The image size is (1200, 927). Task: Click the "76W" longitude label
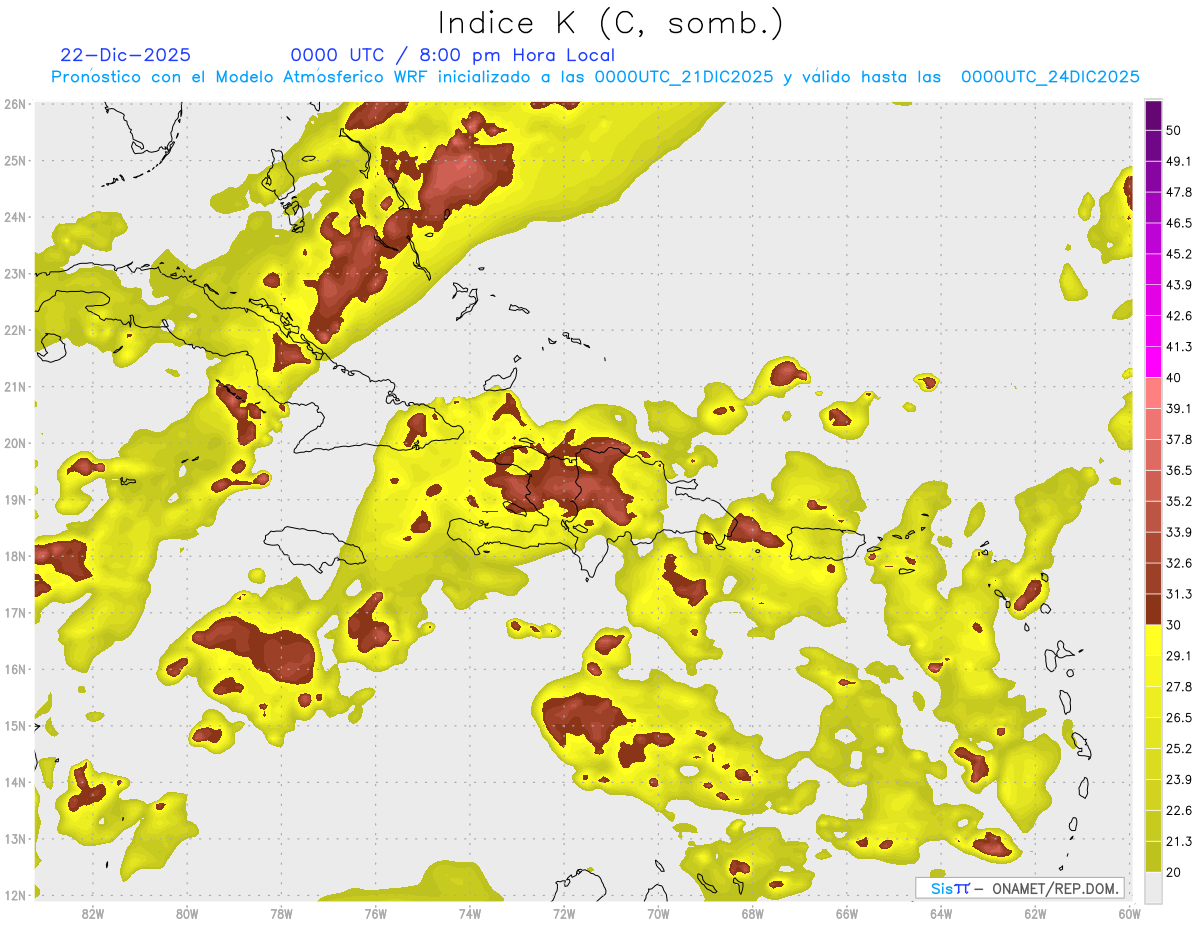pyautogui.click(x=375, y=913)
